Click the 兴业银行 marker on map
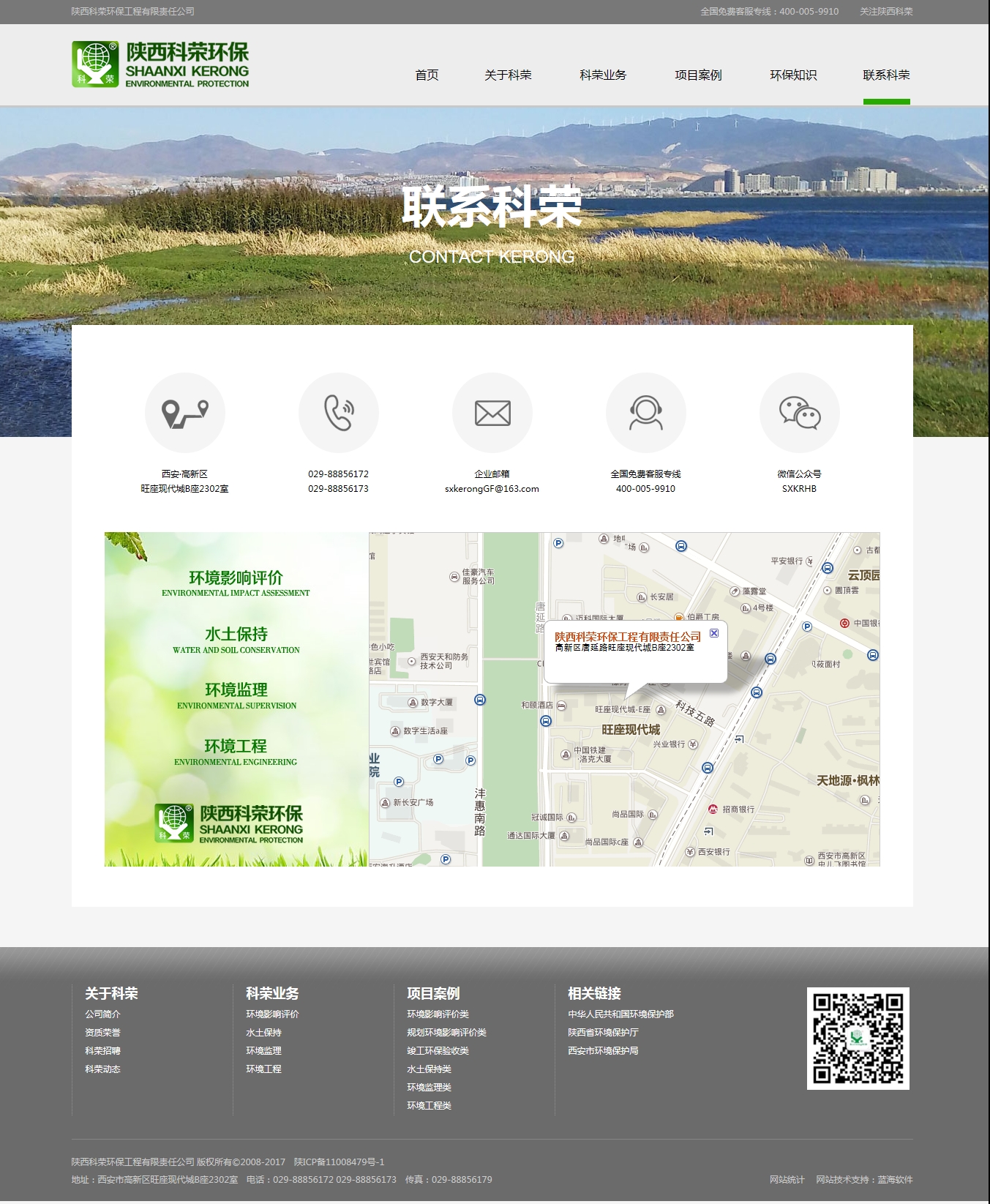 point(693,744)
